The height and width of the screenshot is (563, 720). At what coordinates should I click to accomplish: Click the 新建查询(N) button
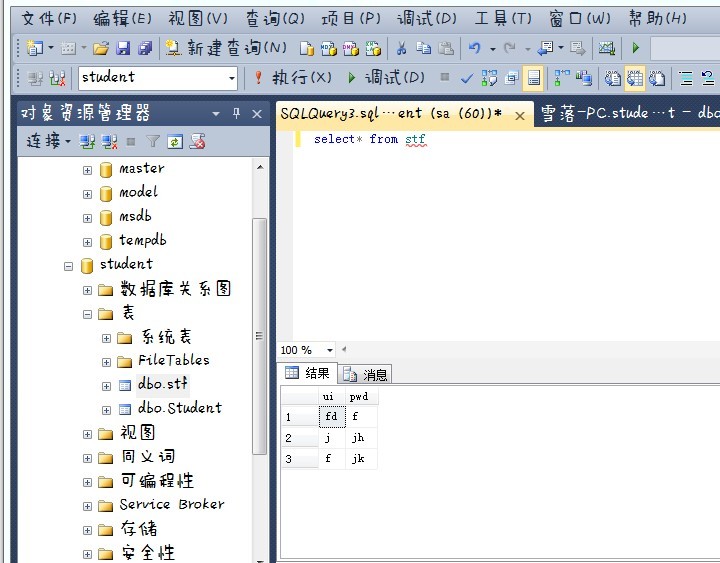pyautogui.click(x=226, y=48)
